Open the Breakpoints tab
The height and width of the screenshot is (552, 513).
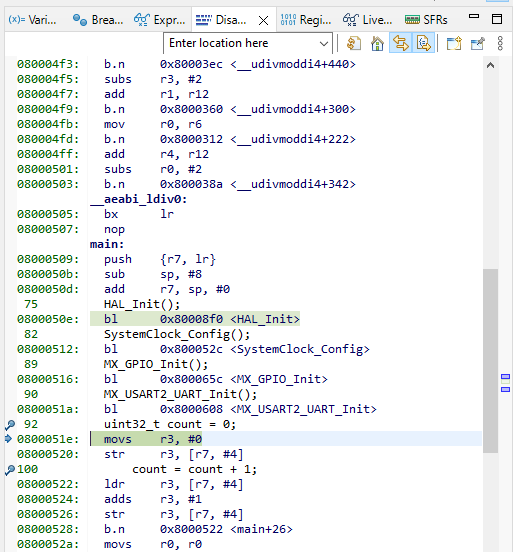(x=98, y=20)
